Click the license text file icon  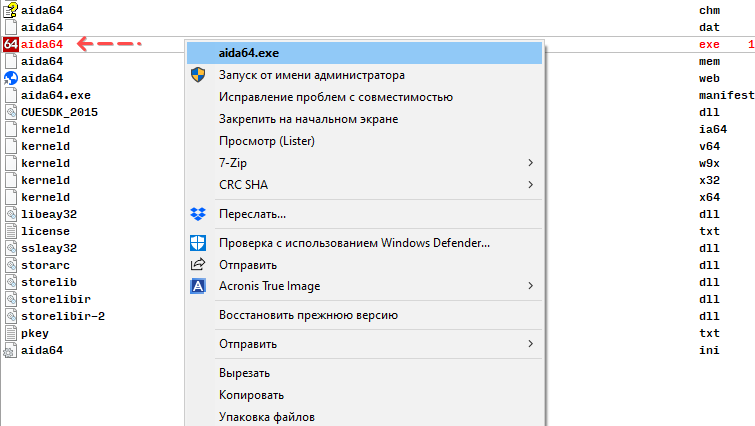[x=11, y=231]
